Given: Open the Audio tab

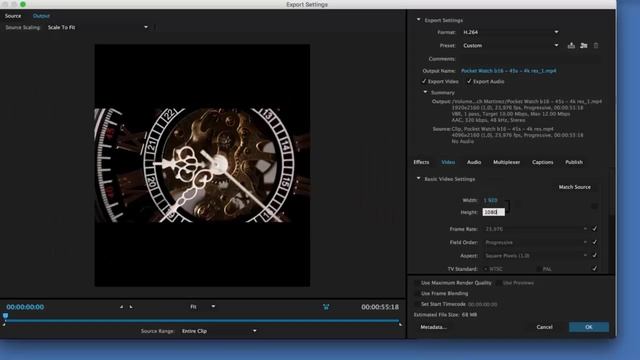Looking at the screenshot, I should pos(474,162).
